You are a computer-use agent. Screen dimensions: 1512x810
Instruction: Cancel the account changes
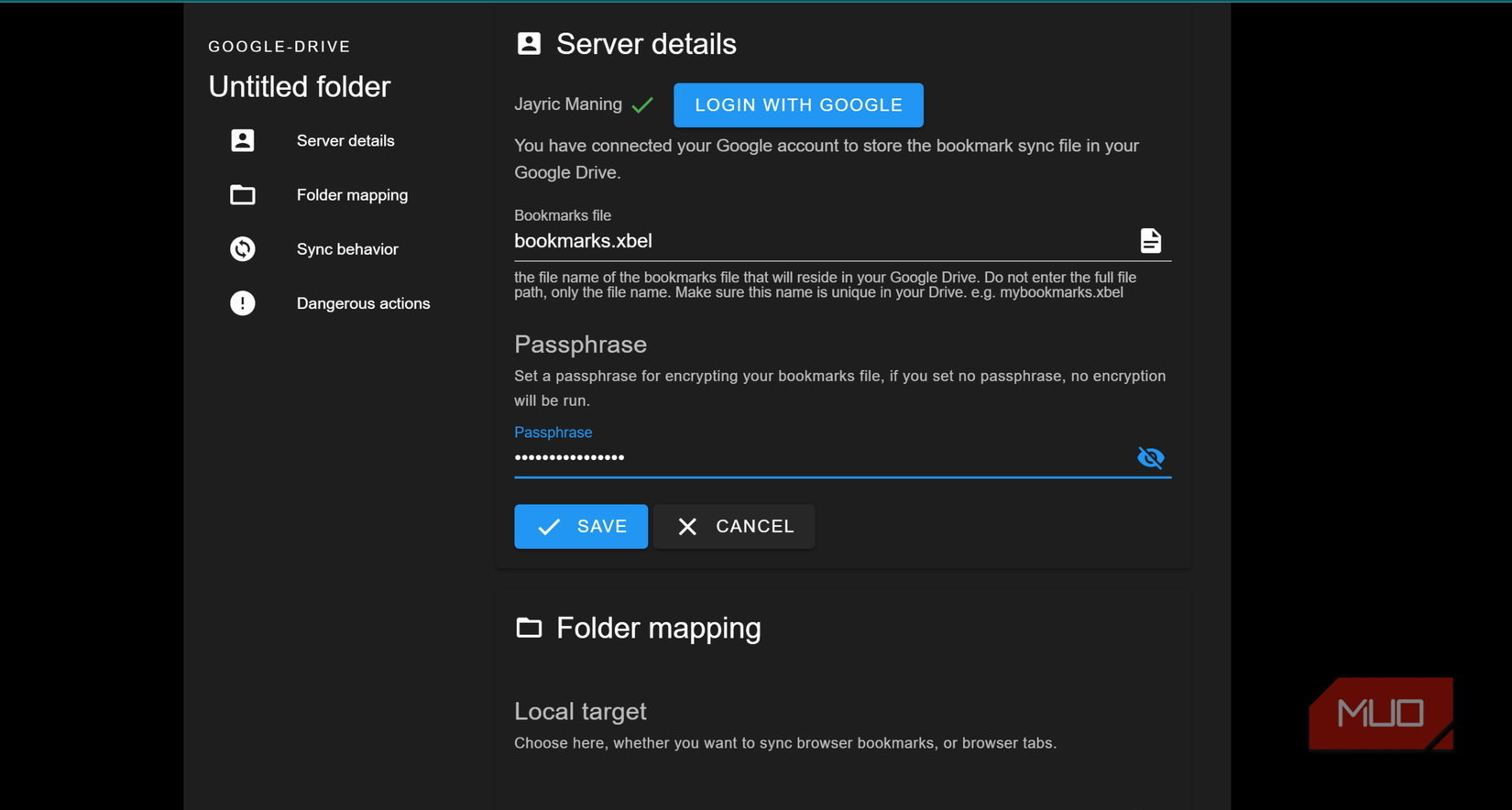[734, 527]
